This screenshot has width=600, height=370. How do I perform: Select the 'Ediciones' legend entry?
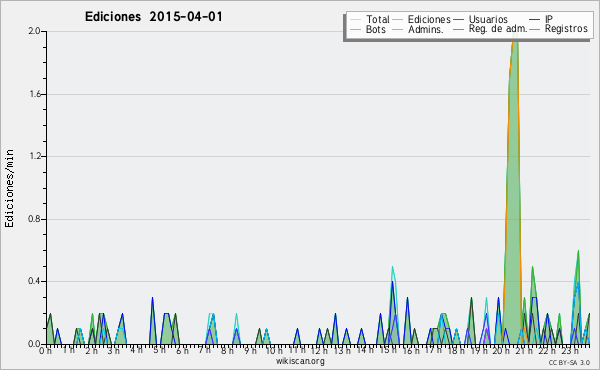point(422,19)
